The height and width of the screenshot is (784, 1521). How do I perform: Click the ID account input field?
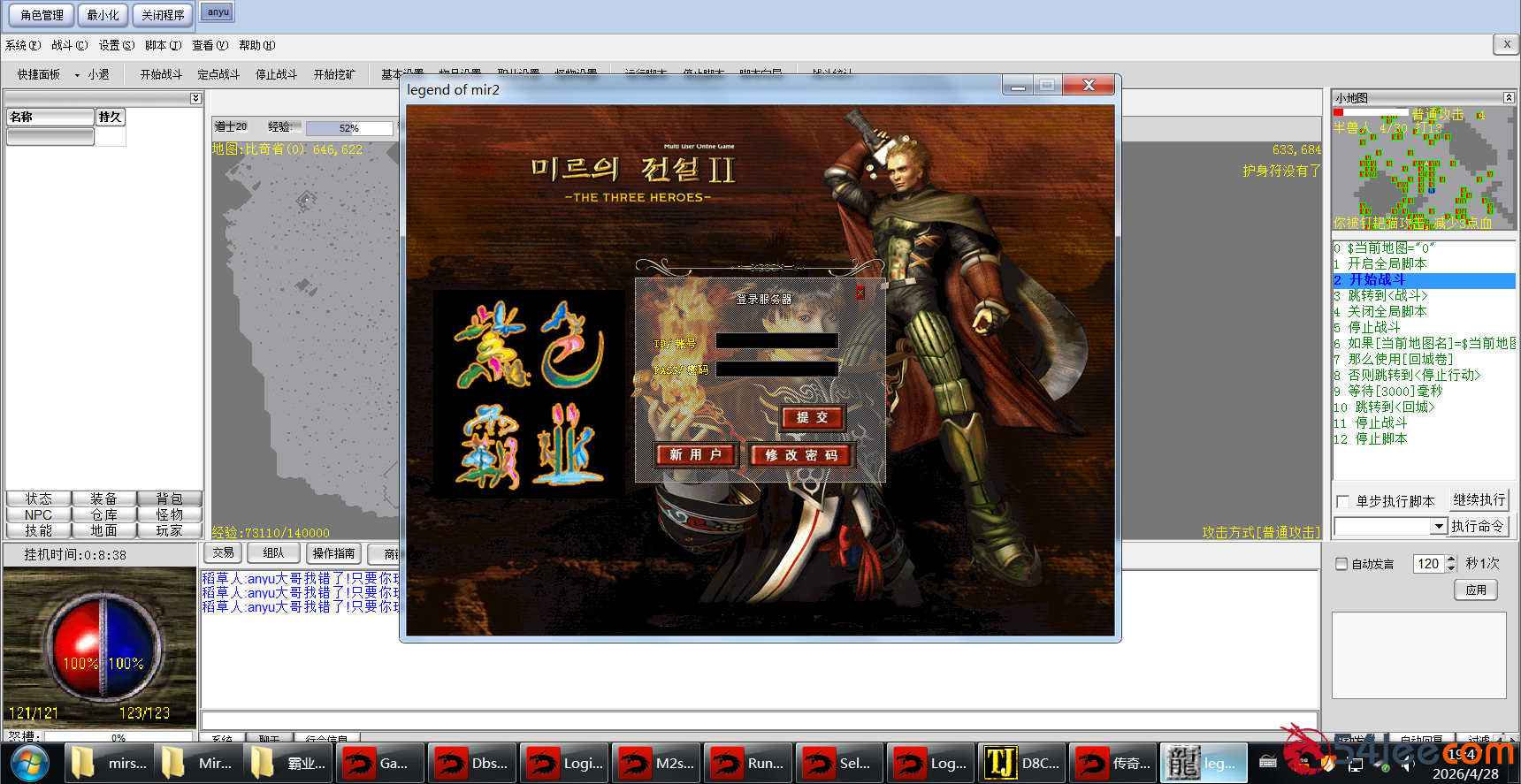pyautogui.click(x=776, y=341)
